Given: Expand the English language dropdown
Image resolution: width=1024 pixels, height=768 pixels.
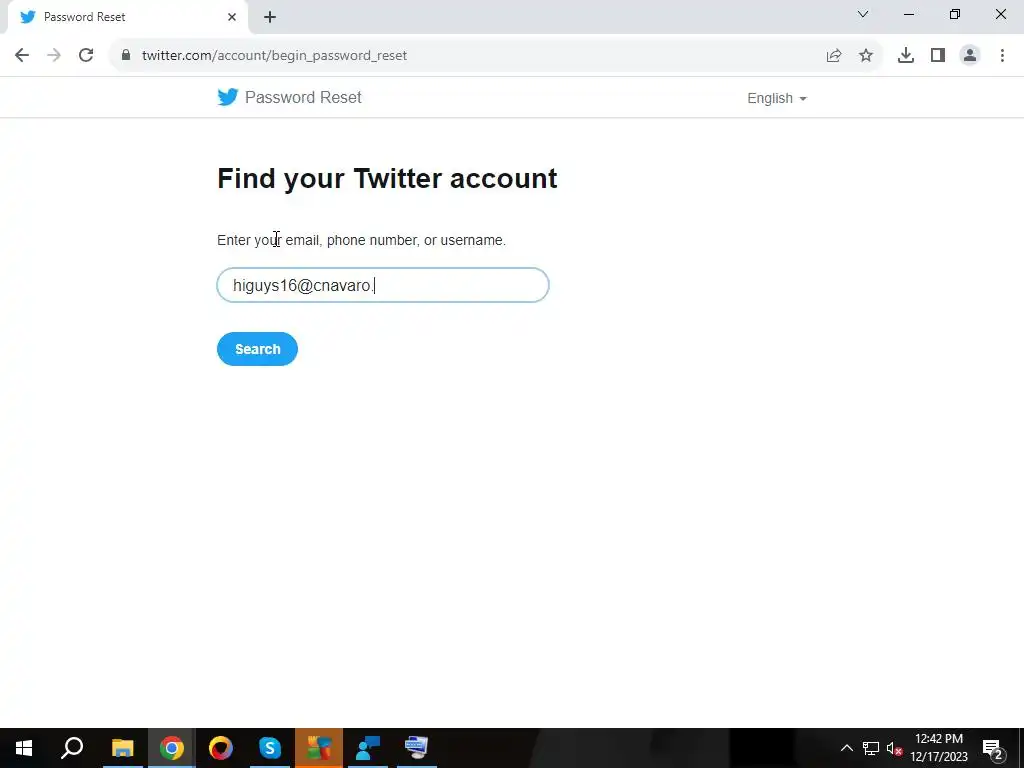Looking at the screenshot, I should (x=776, y=98).
